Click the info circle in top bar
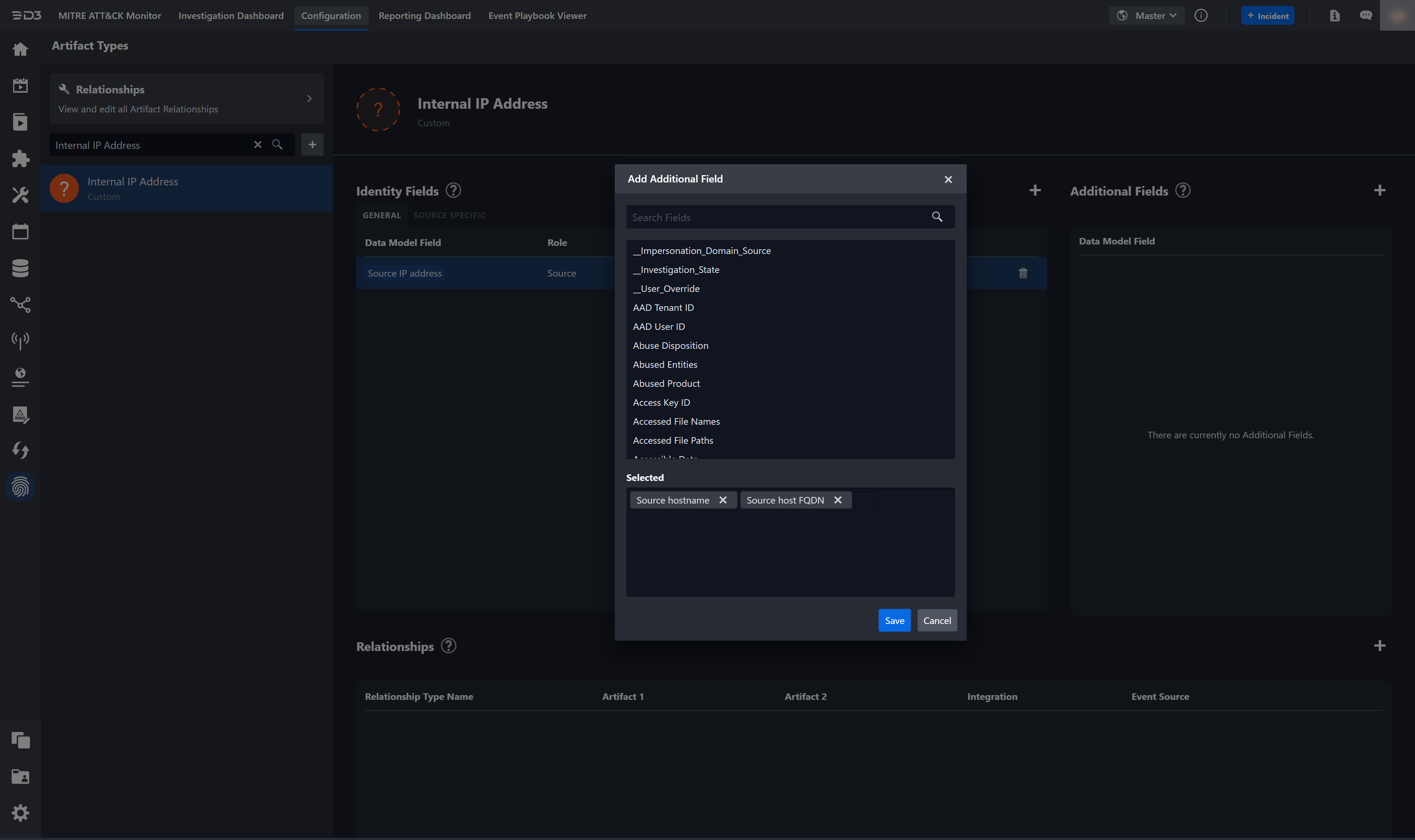This screenshot has width=1415, height=840. point(1200,15)
